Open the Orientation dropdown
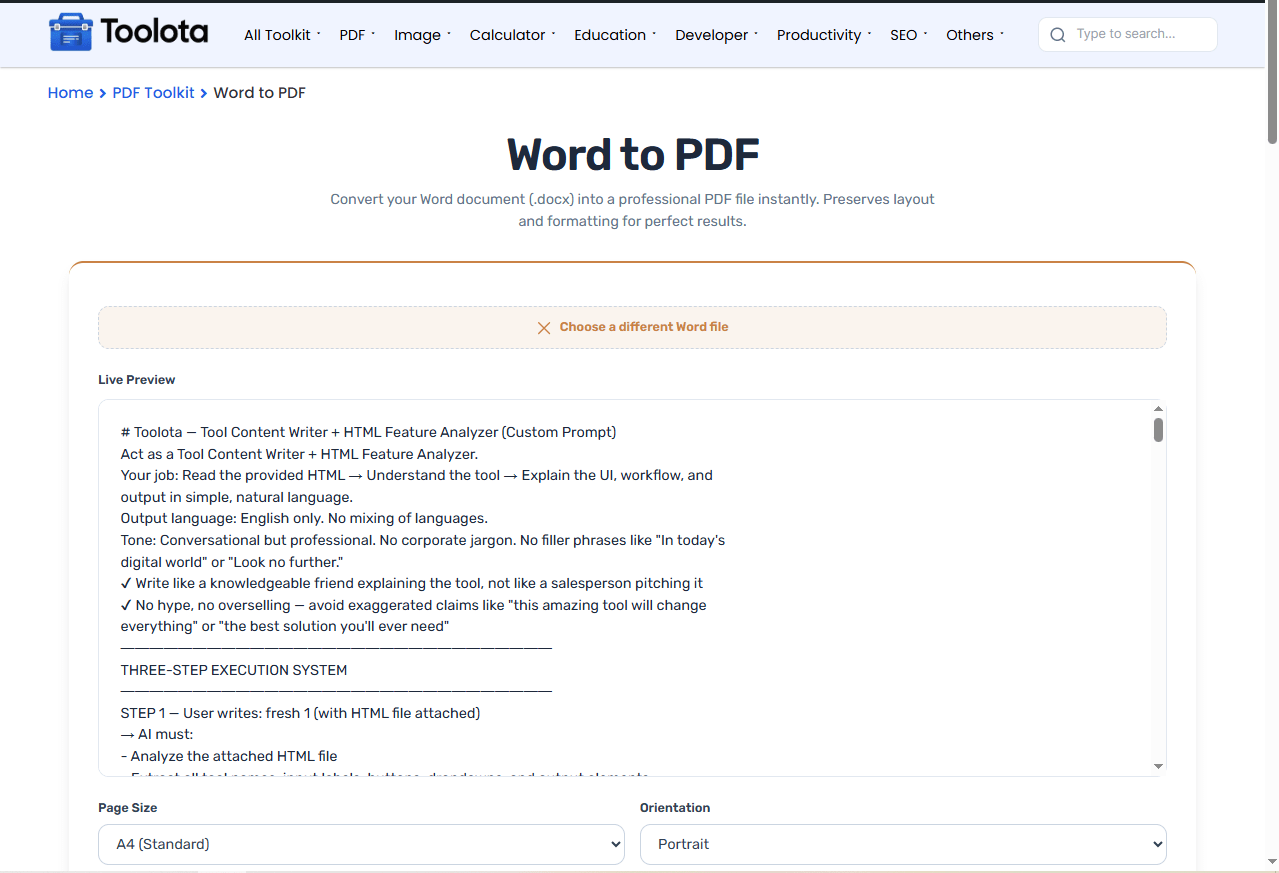 click(903, 844)
